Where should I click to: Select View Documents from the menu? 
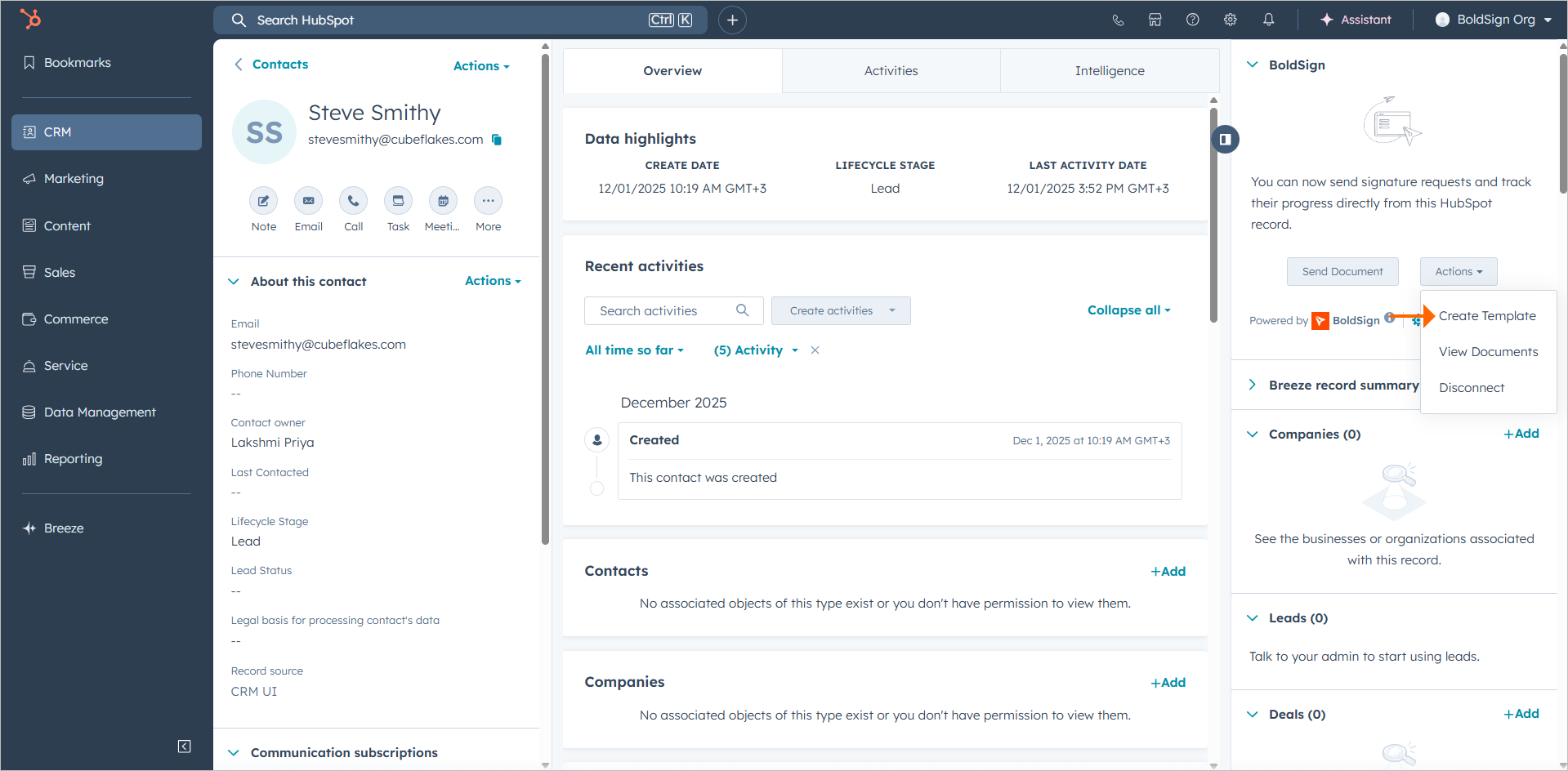[x=1488, y=352]
